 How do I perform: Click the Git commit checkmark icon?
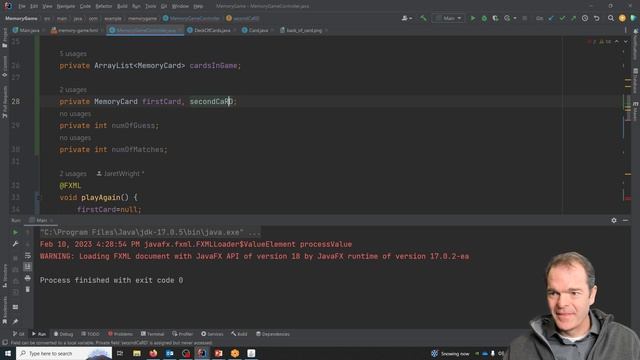(x=562, y=18)
